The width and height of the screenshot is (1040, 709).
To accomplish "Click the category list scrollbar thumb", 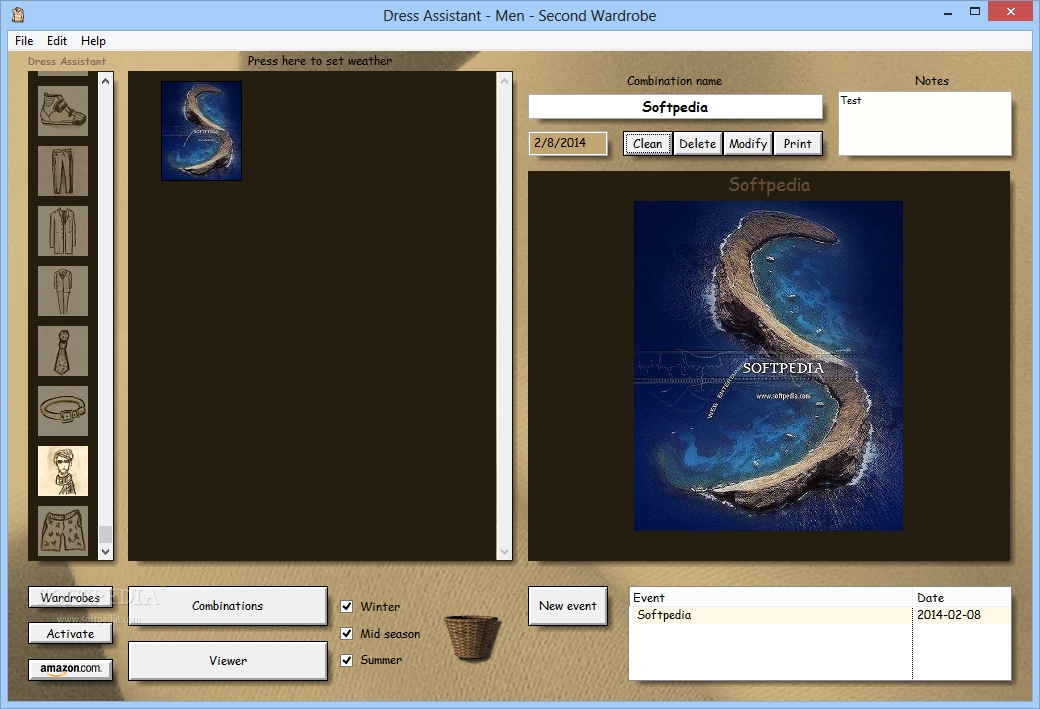I will pyautogui.click(x=105, y=535).
